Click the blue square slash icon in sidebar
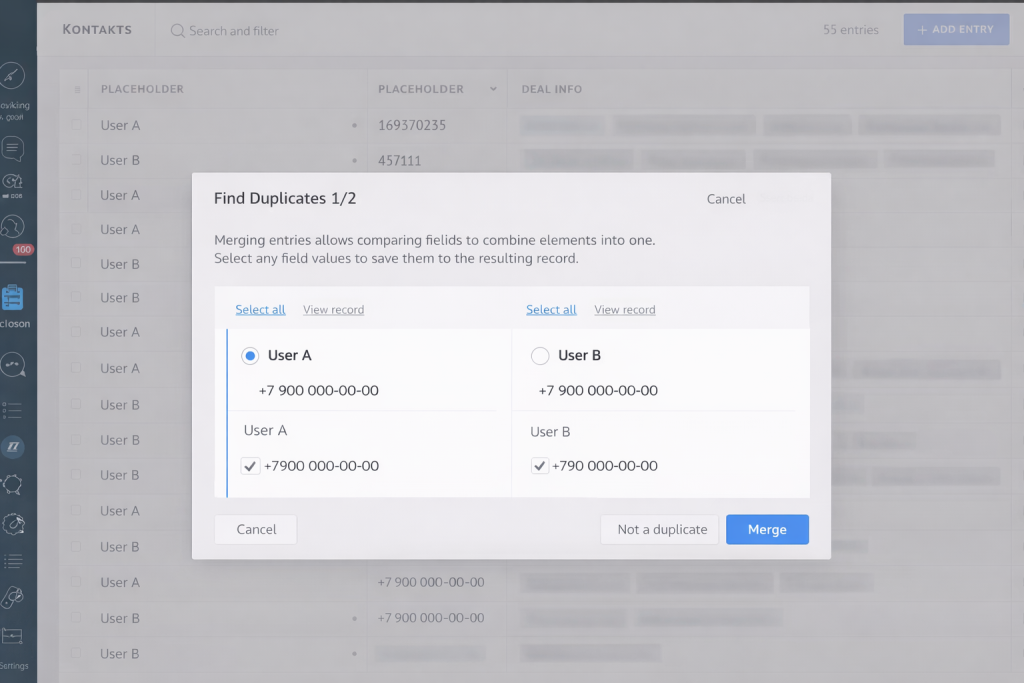 pos(14,446)
